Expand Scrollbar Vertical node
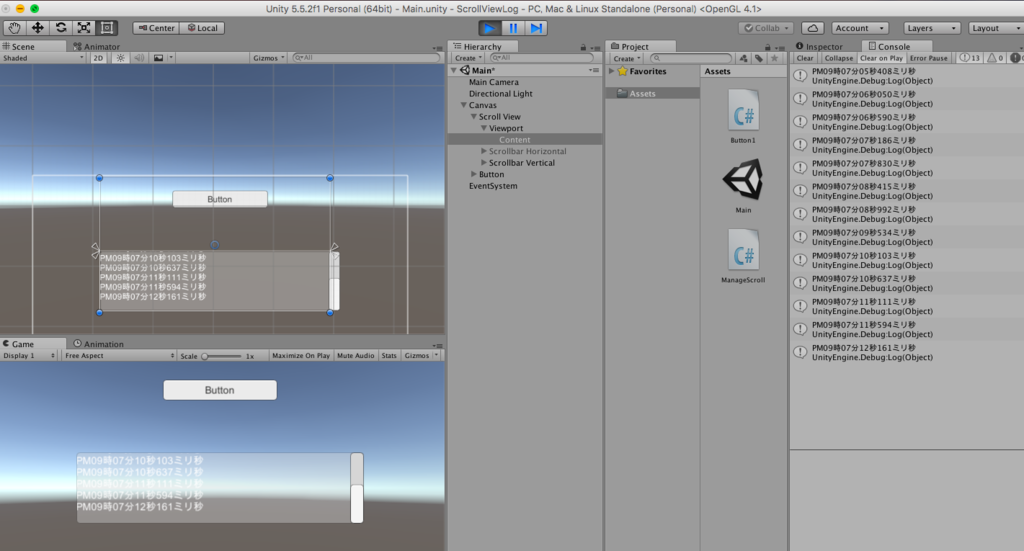The image size is (1024, 551). [x=484, y=163]
